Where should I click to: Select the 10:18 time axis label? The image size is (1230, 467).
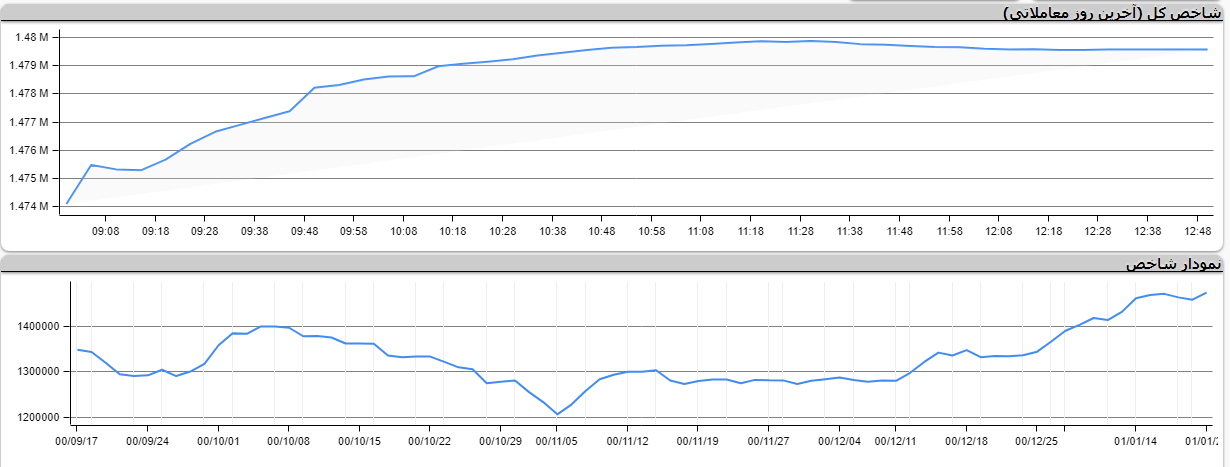click(x=452, y=231)
